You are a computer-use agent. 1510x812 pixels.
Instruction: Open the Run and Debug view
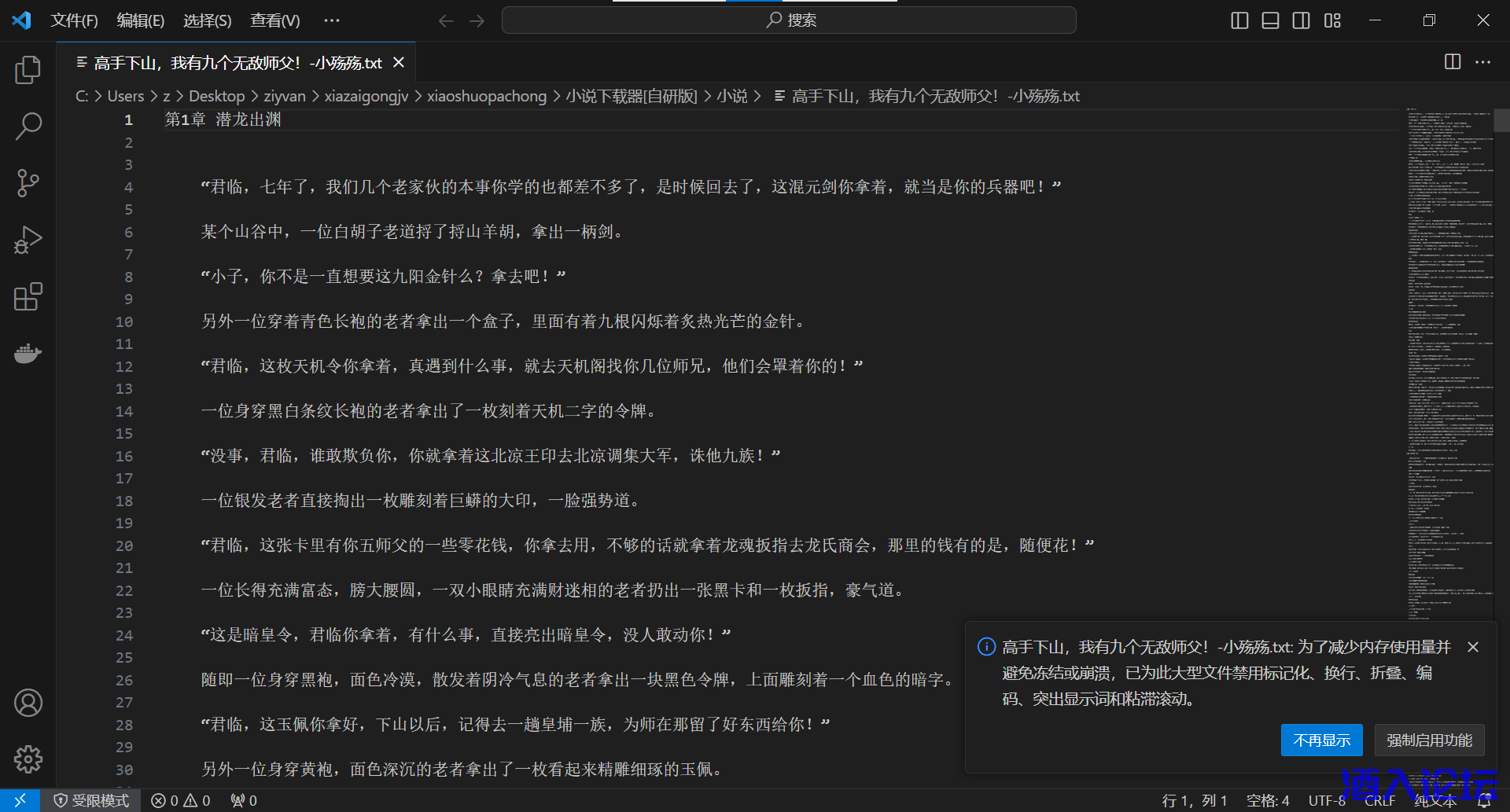[28, 240]
